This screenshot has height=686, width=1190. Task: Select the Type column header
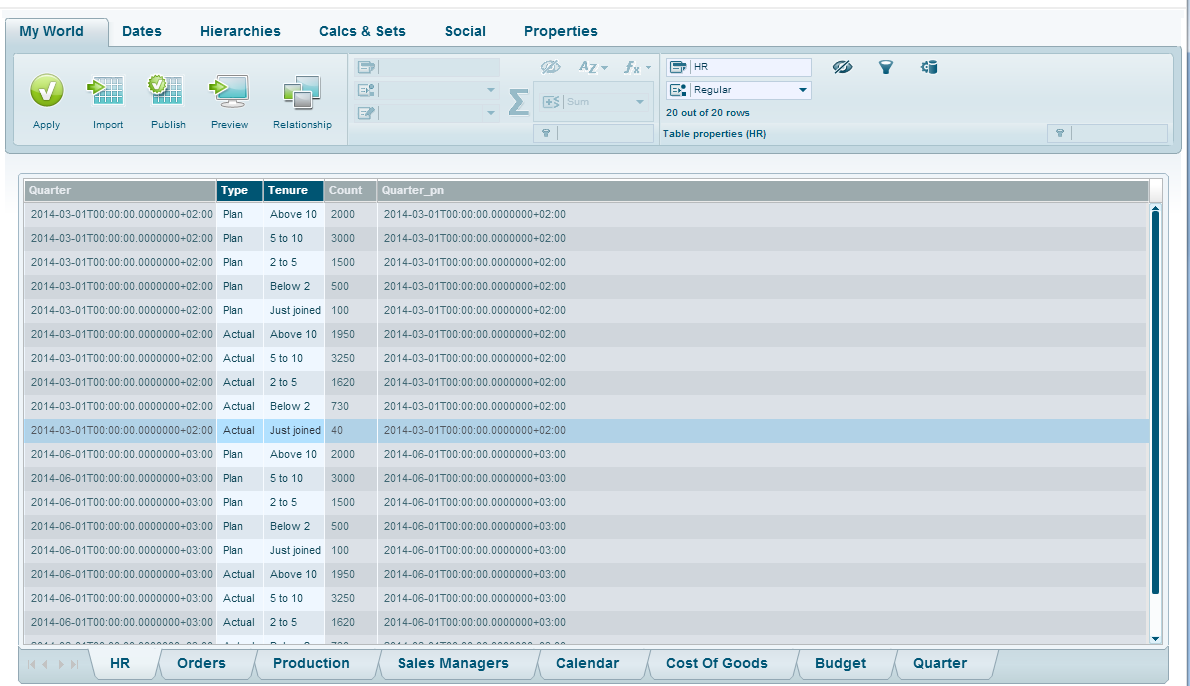point(239,190)
